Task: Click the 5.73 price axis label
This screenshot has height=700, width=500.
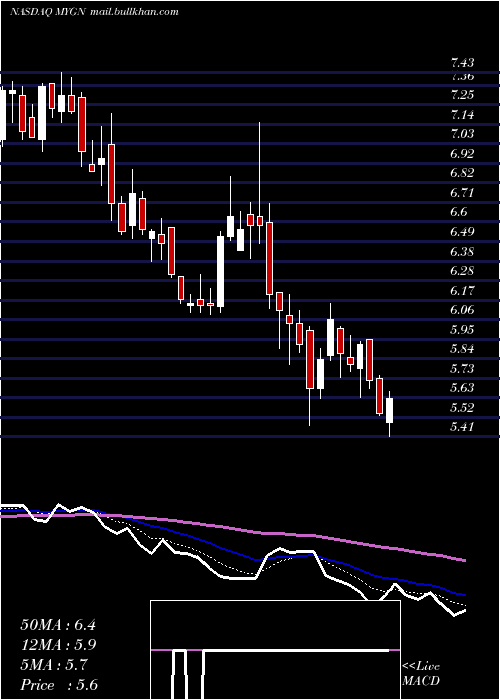Action: pyautogui.click(x=462, y=368)
